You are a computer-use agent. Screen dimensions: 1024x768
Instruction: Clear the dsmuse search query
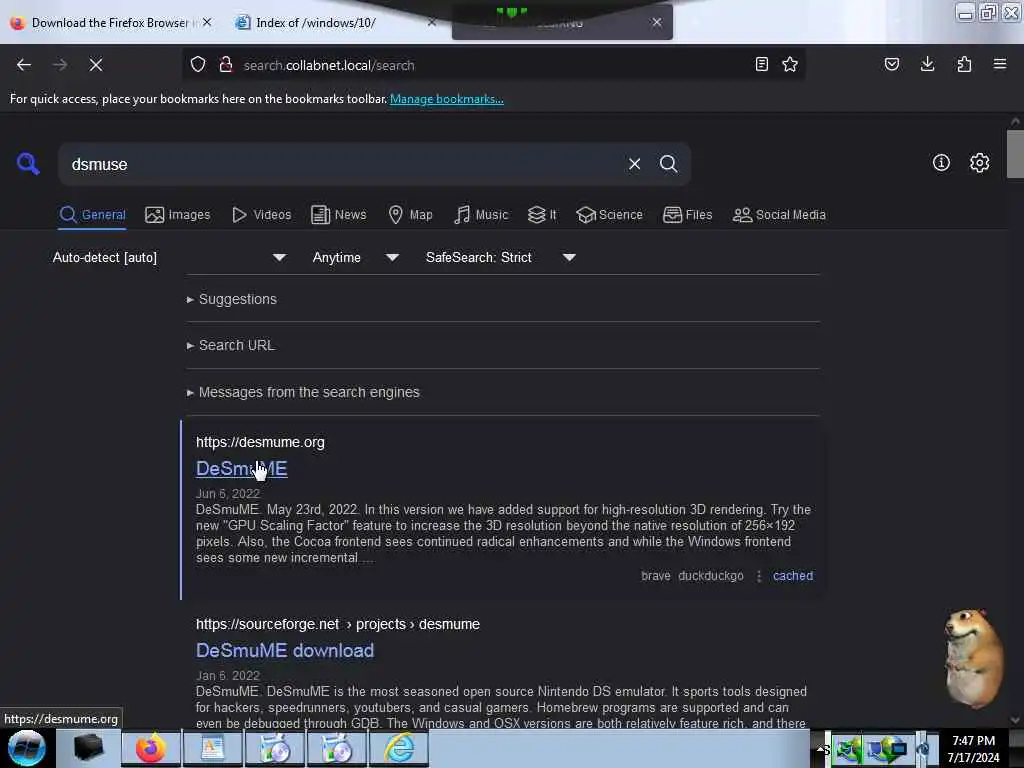pyautogui.click(x=634, y=164)
